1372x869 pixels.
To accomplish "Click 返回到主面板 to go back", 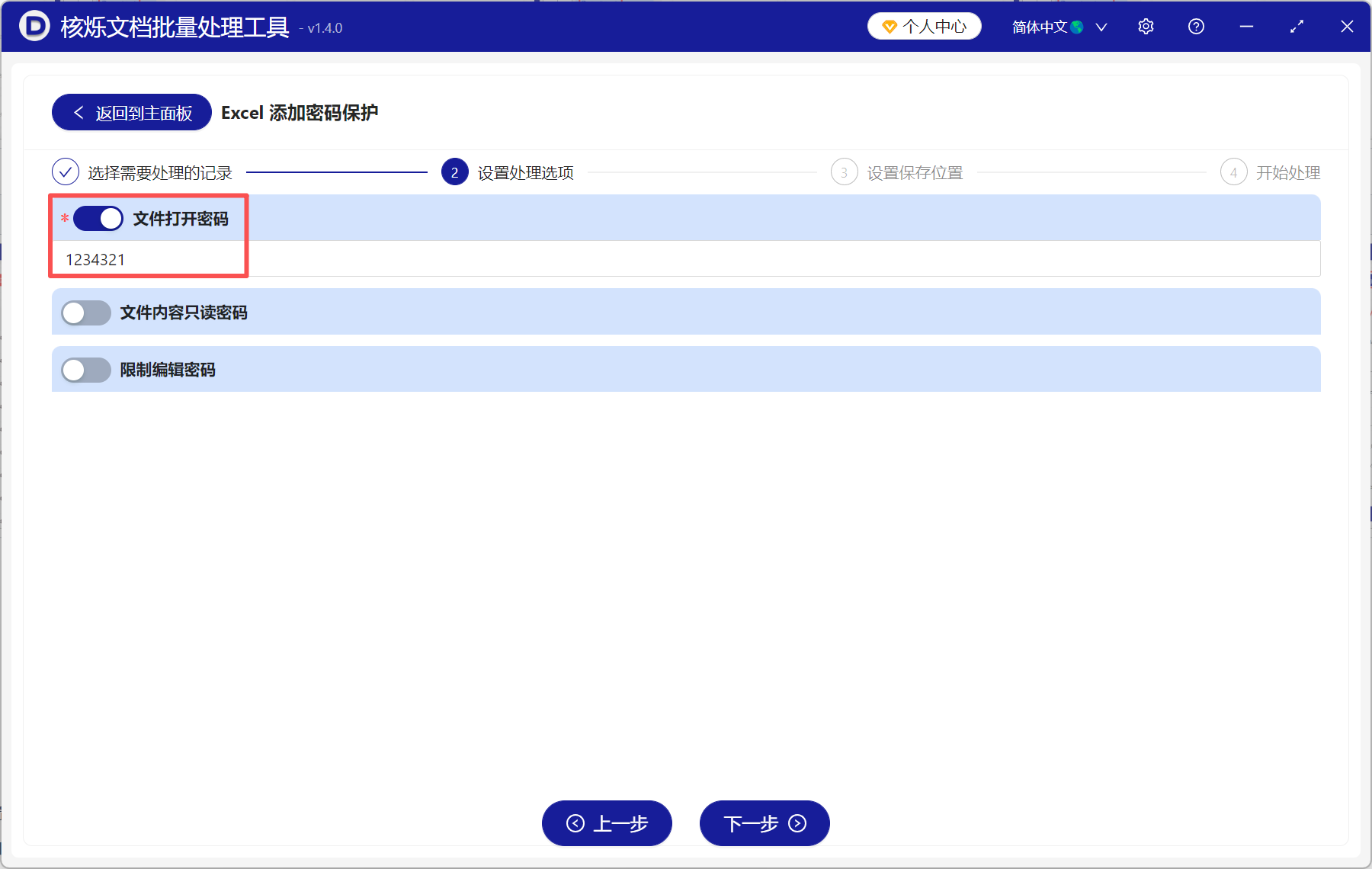I will point(130,111).
